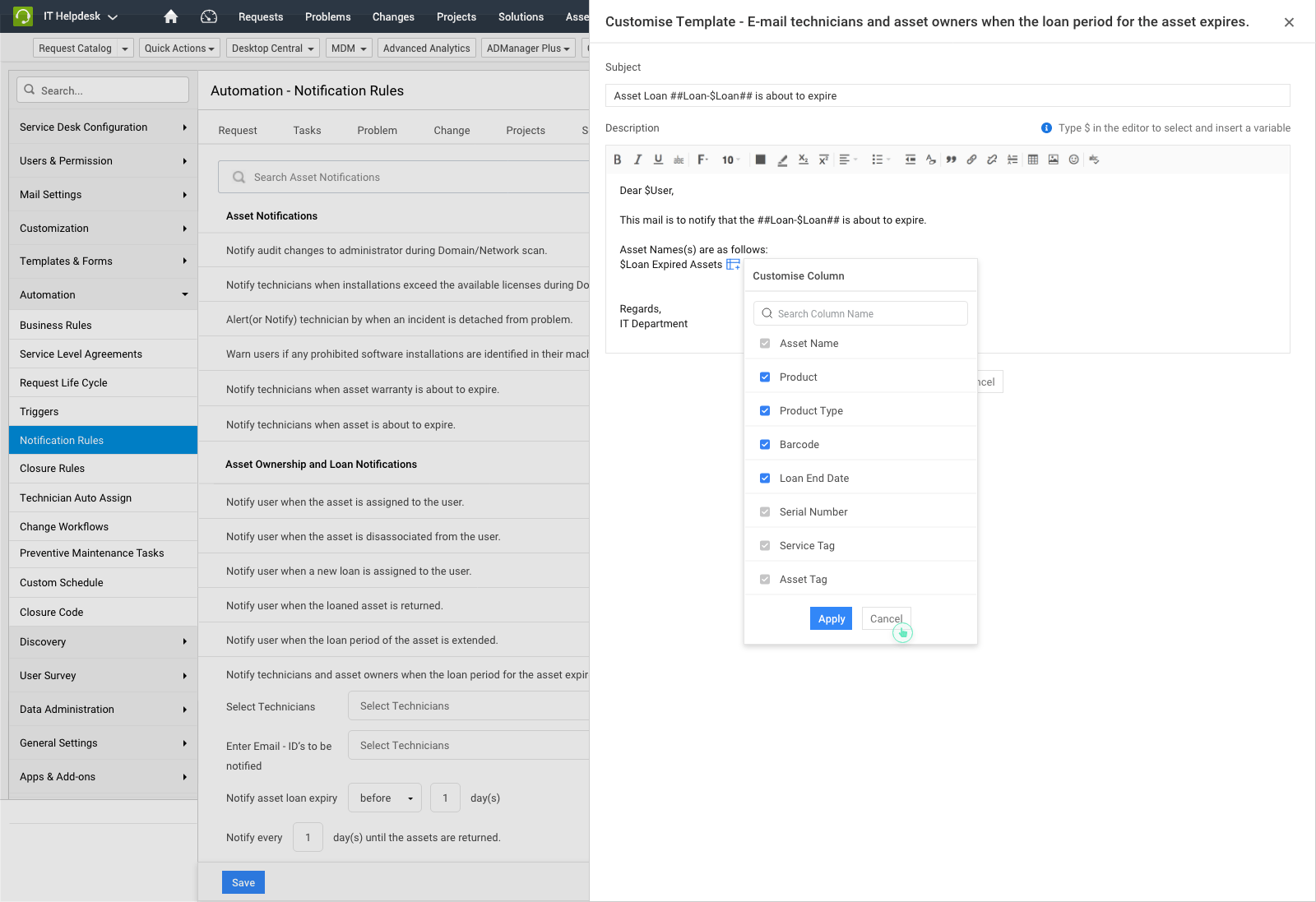Click the Search Column Name field
This screenshot has width=1316, height=902.
(860, 313)
